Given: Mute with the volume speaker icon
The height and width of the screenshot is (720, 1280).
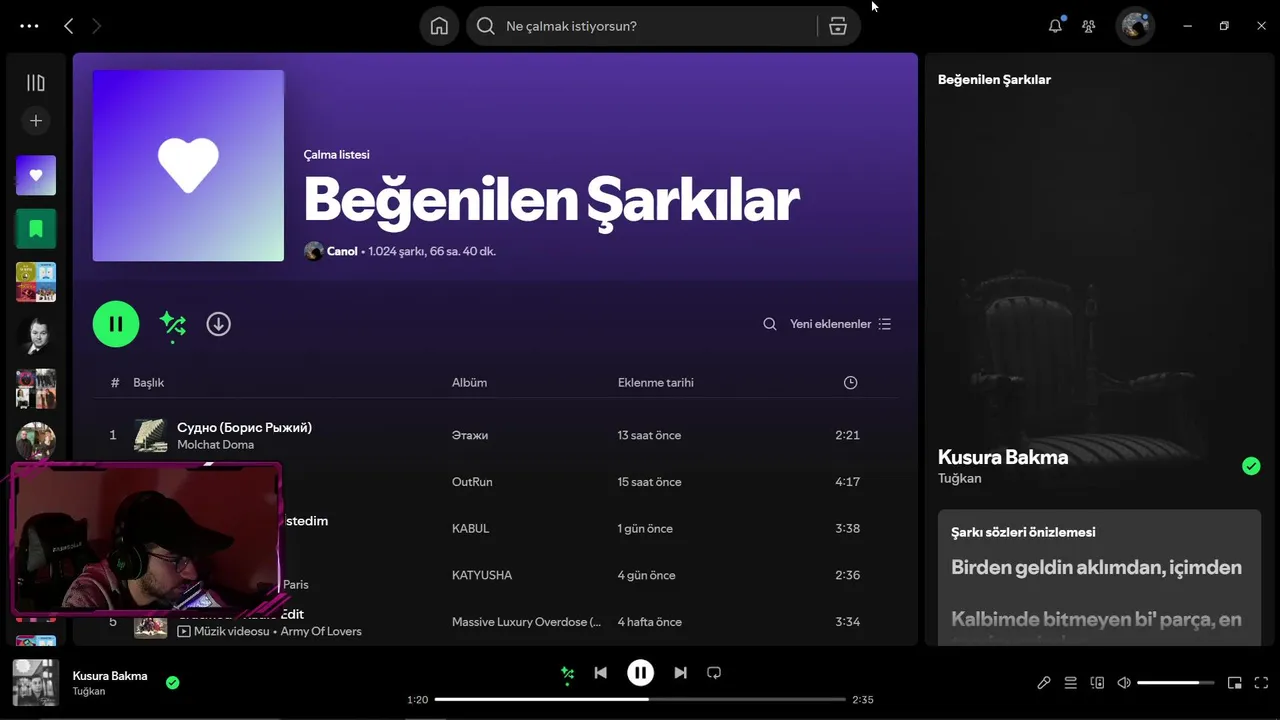Looking at the screenshot, I should click(1124, 683).
